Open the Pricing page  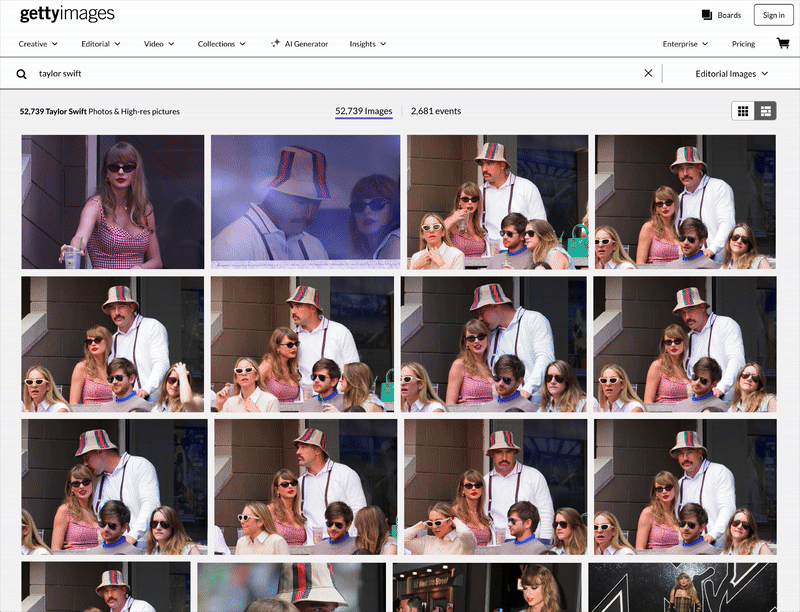[x=743, y=44]
